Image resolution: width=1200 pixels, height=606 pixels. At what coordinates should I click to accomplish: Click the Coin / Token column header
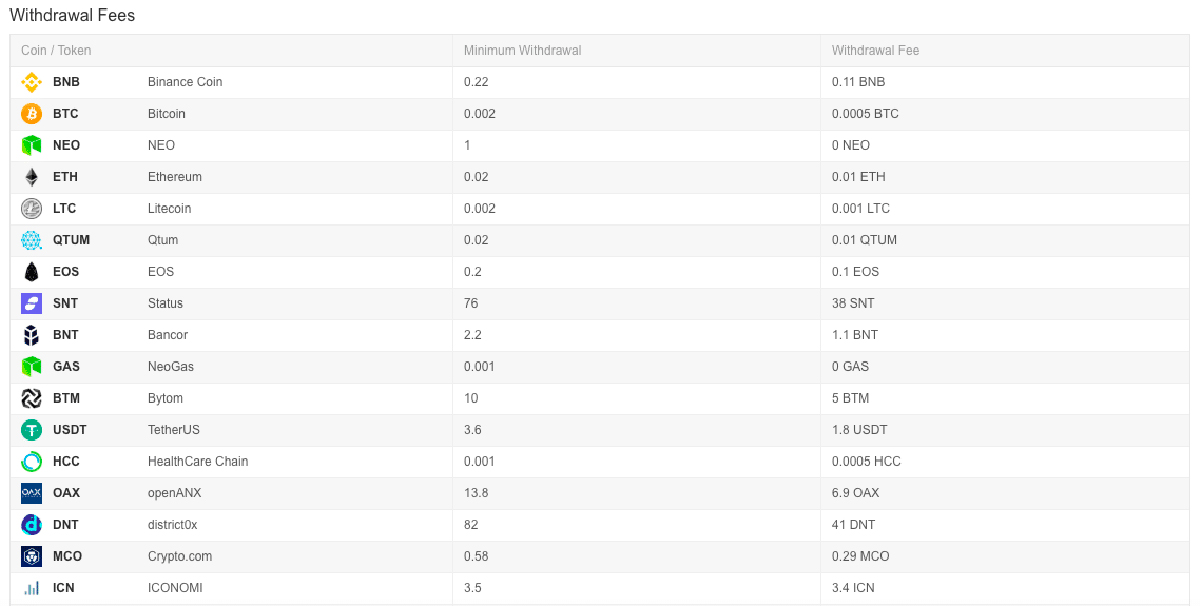[56, 51]
